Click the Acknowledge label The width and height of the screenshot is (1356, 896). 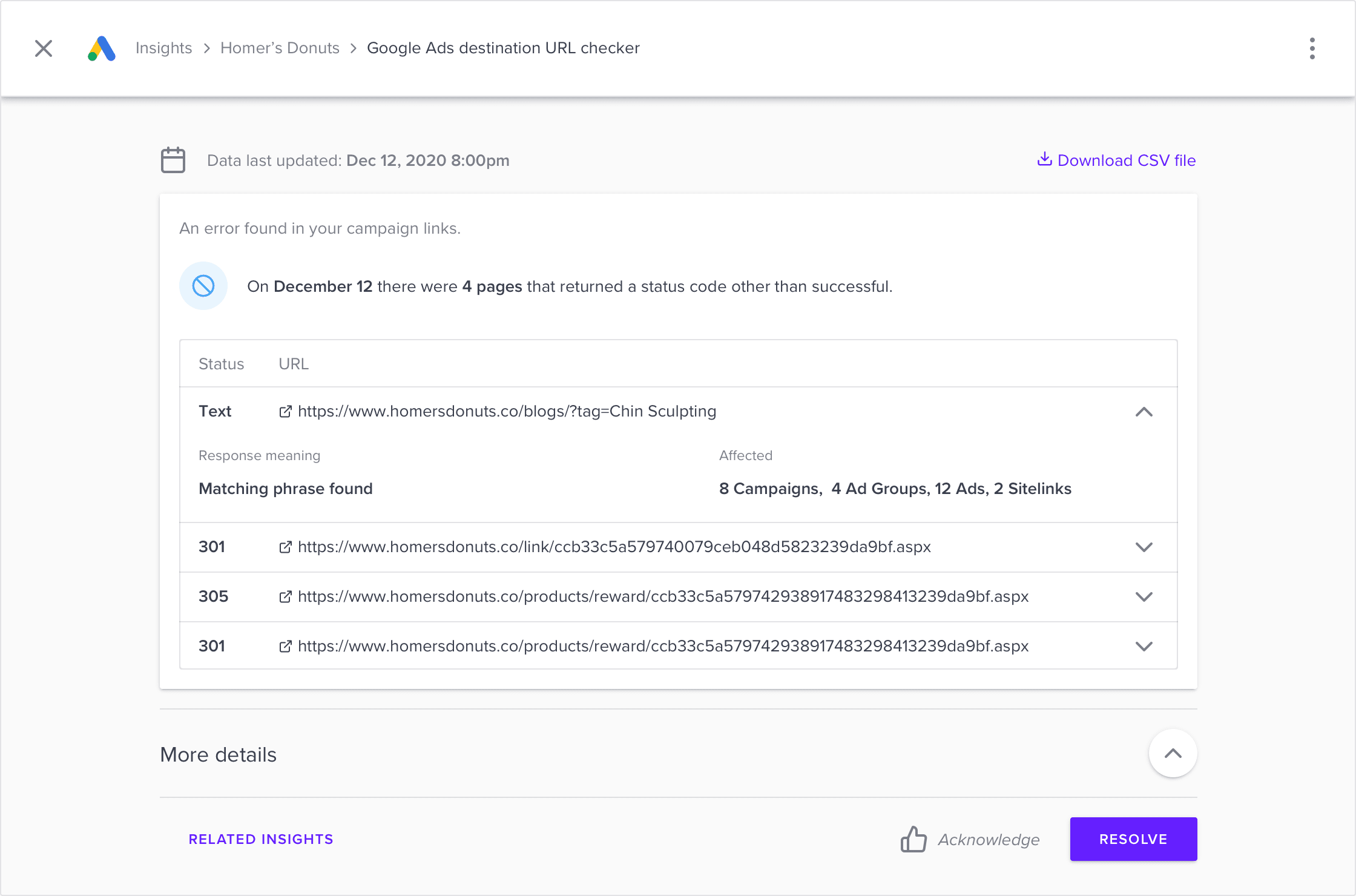tap(989, 840)
